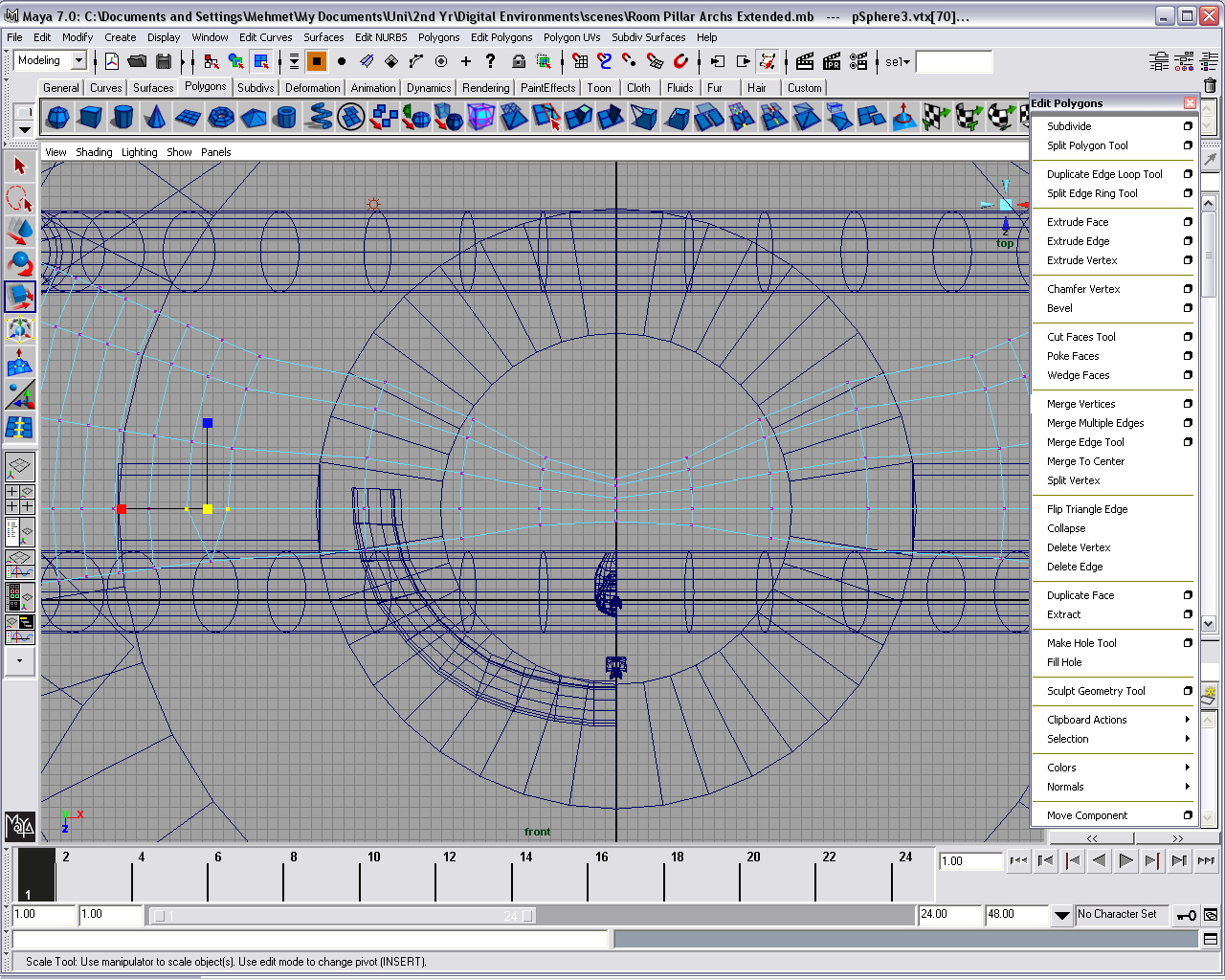
Task: Click the polygon cone shelf icon
Action: coord(155,118)
